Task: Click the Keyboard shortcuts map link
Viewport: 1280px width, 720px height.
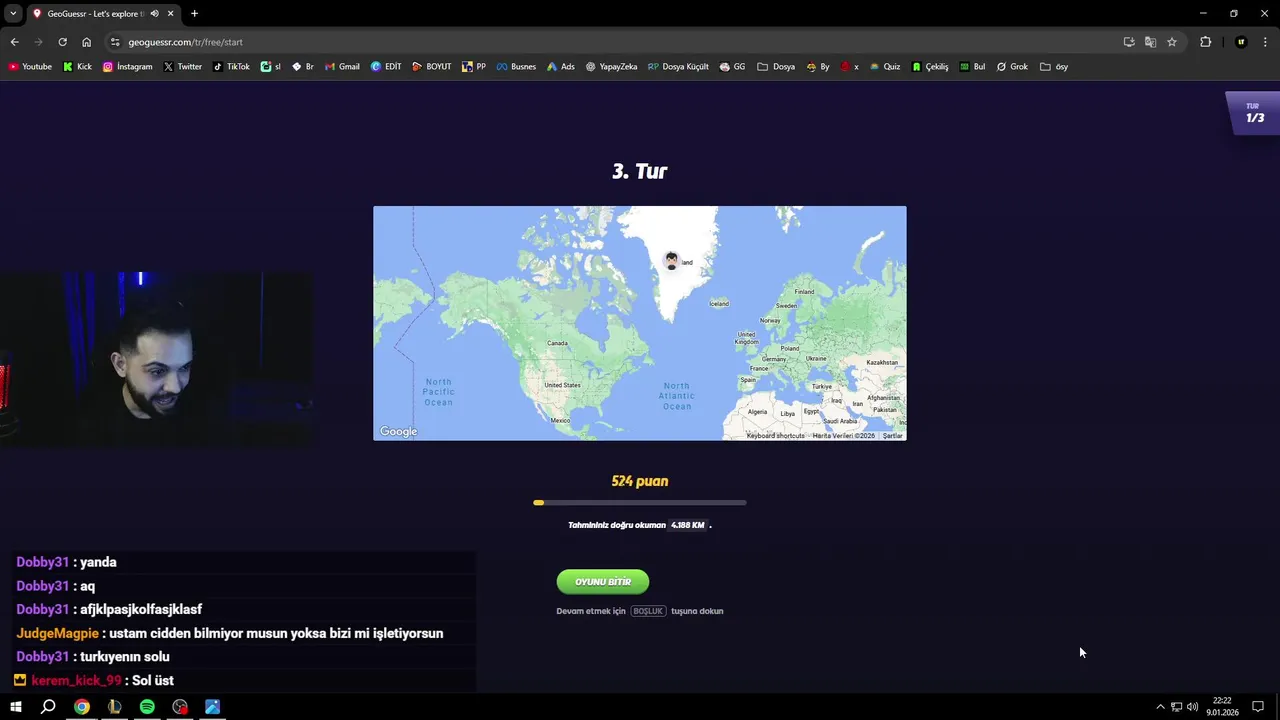Action: click(x=775, y=436)
